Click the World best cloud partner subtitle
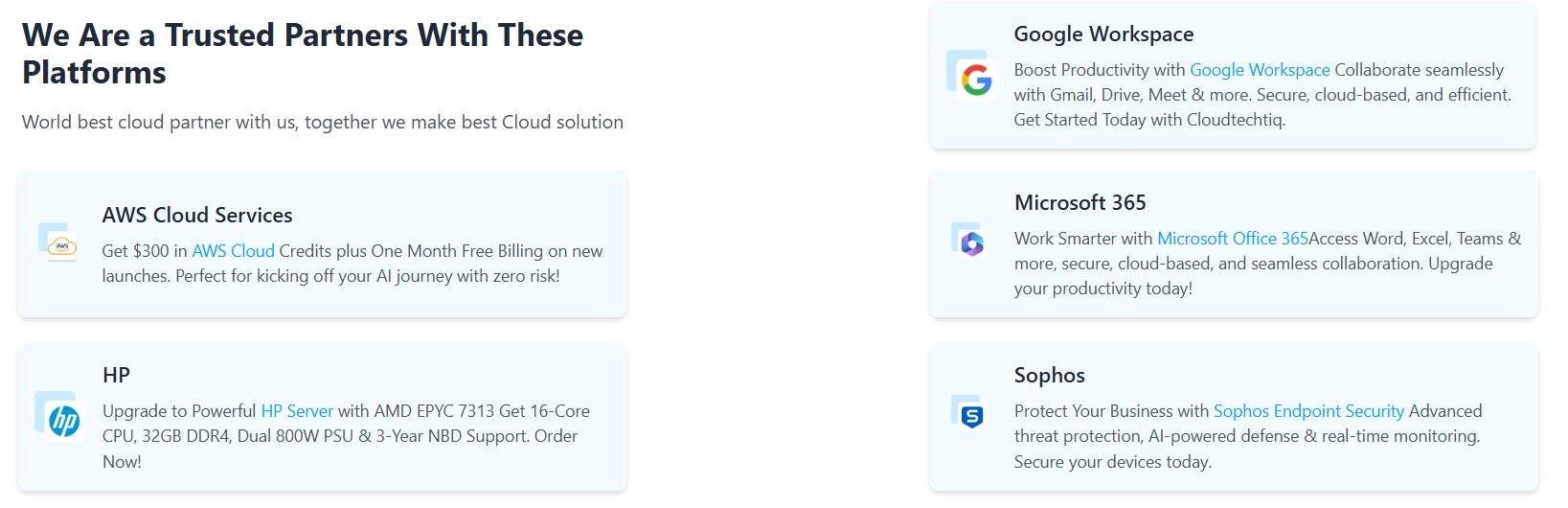 click(322, 123)
